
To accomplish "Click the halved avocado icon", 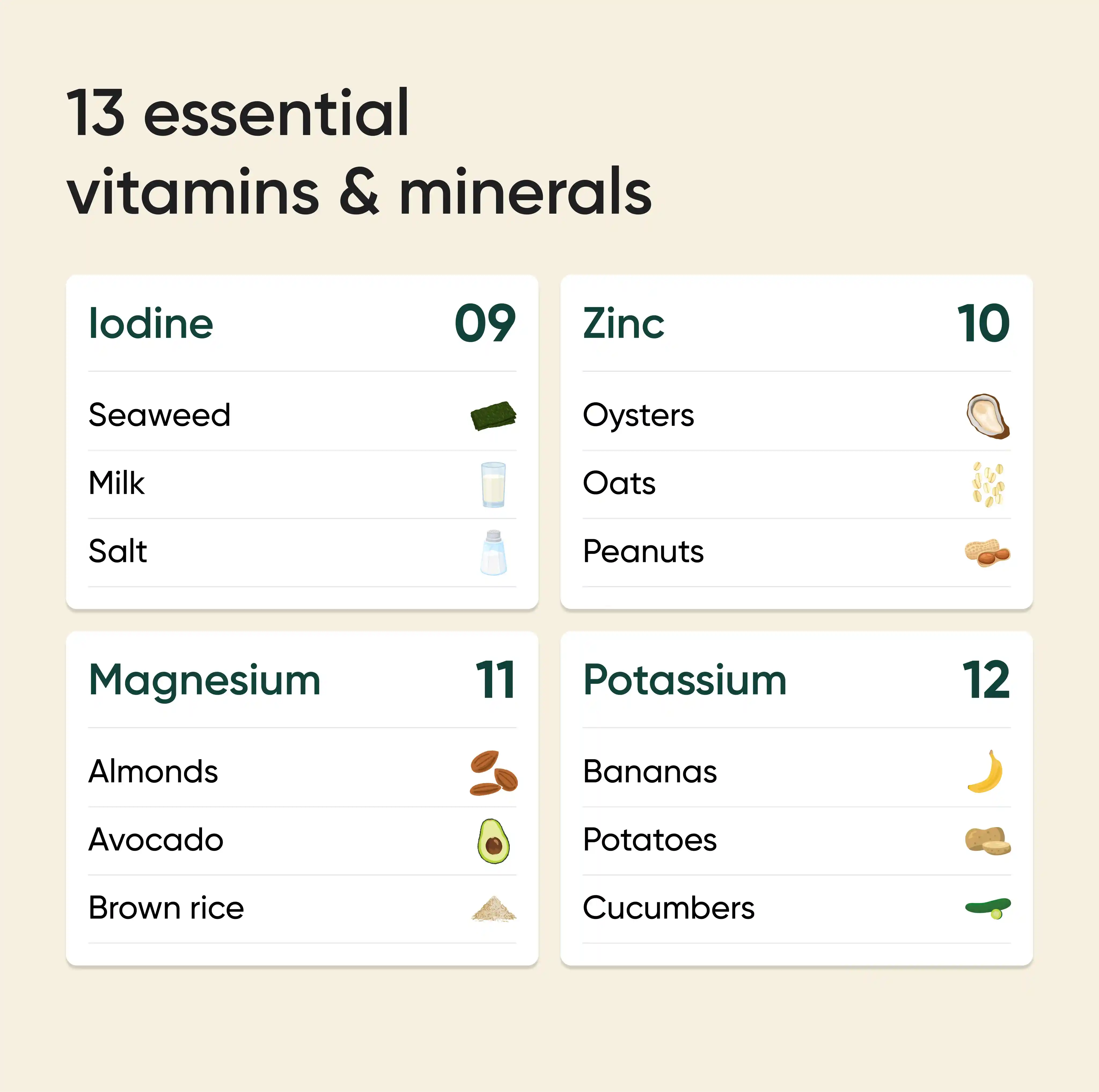I will pyautogui.click(x=493, y=841).
